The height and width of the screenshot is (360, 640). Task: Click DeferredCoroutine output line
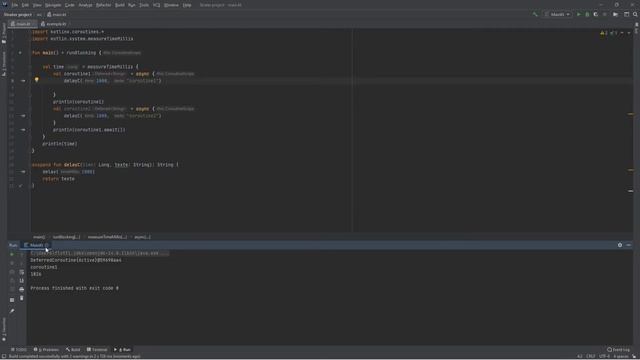(x=76, y=260)
